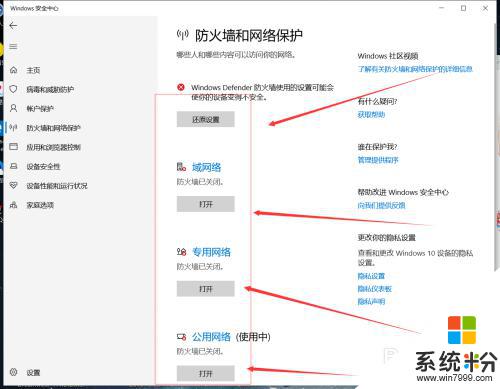Click the account protection person icon
Screen dimensions: 500x389
click(x=13, y=108)
